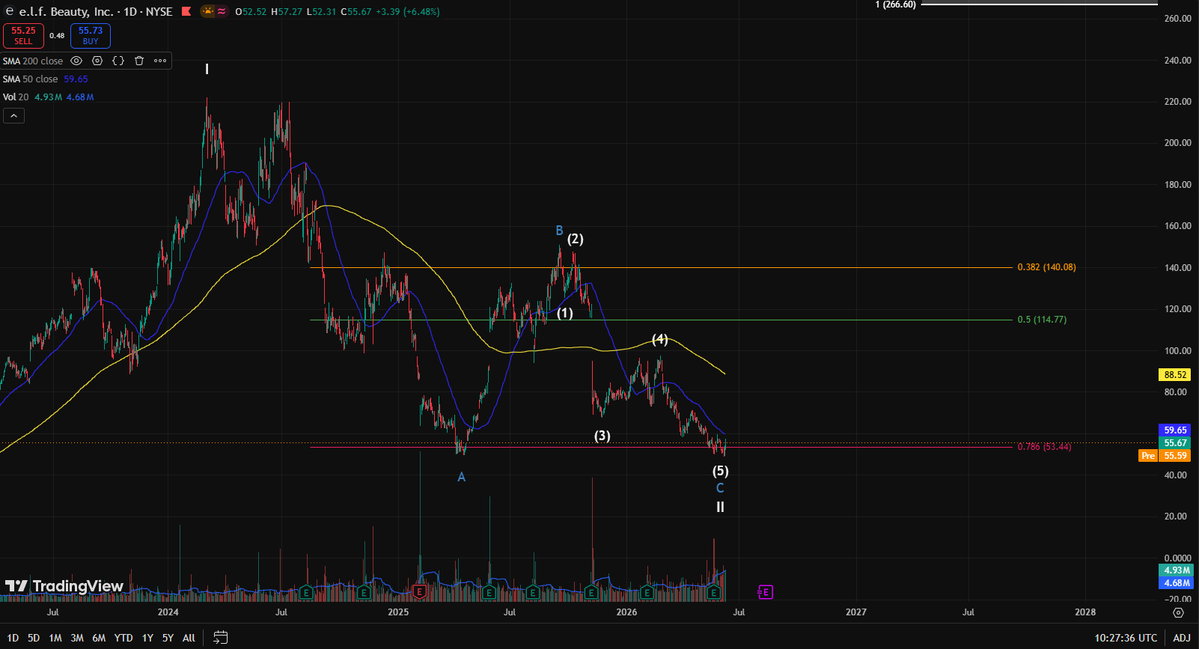
Task: Select the blue wave label B
Action: [560, 230]
